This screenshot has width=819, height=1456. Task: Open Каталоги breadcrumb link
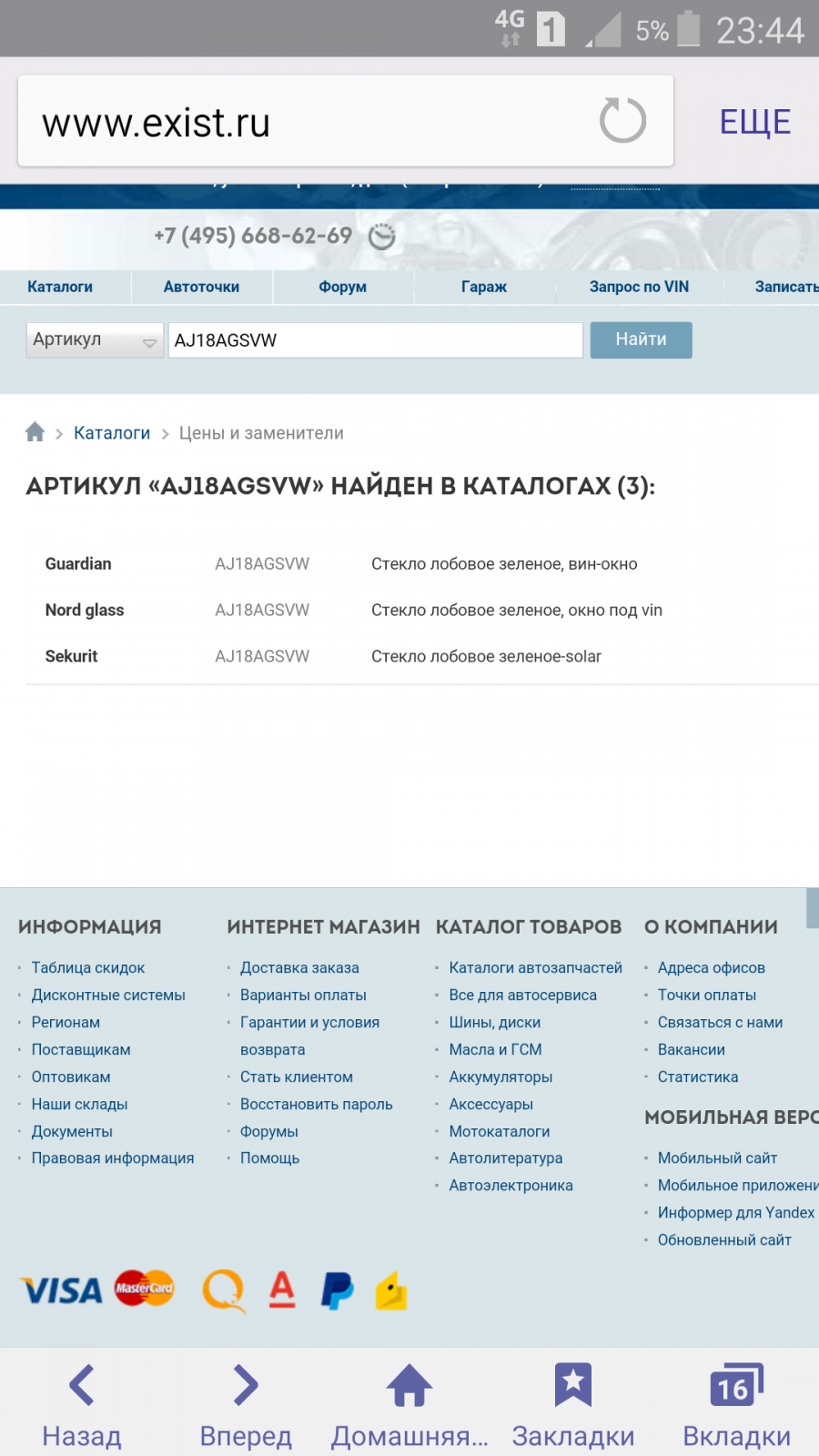coord(112,433)
